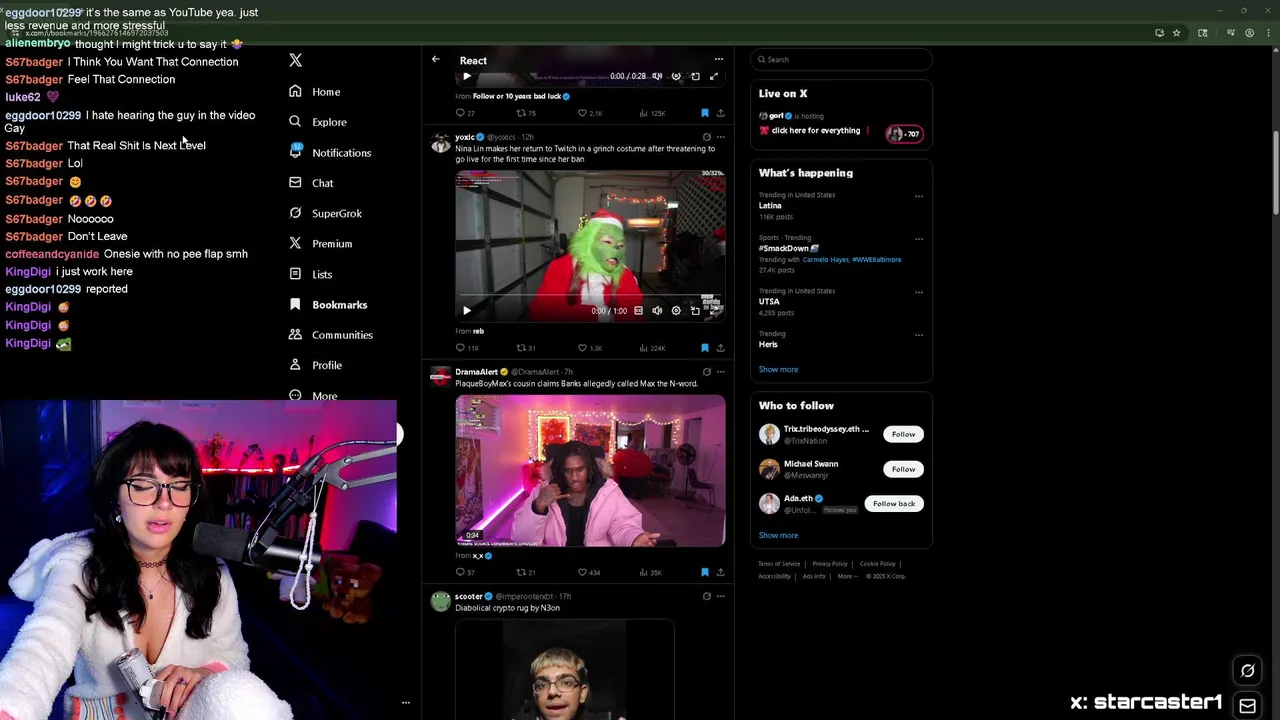Screen dimensions: 1280x720
Task: Follow Trix.tribeodyssey.eth
Action: 903,434
